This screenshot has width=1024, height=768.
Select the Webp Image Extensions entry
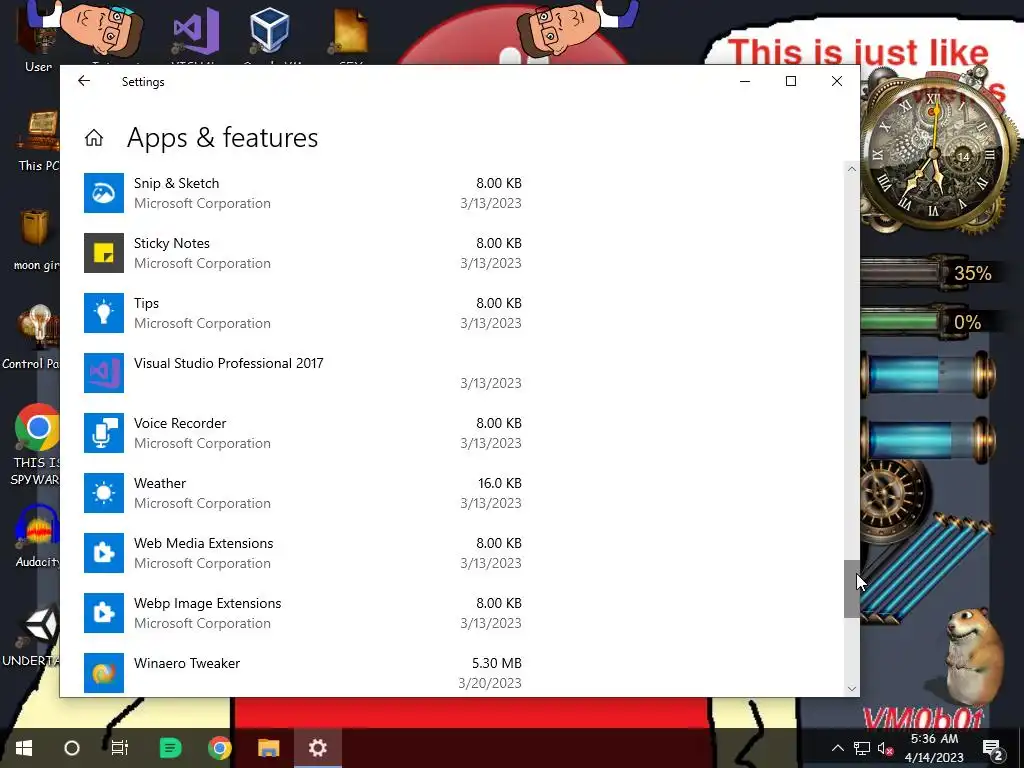(x=303, y=613)
